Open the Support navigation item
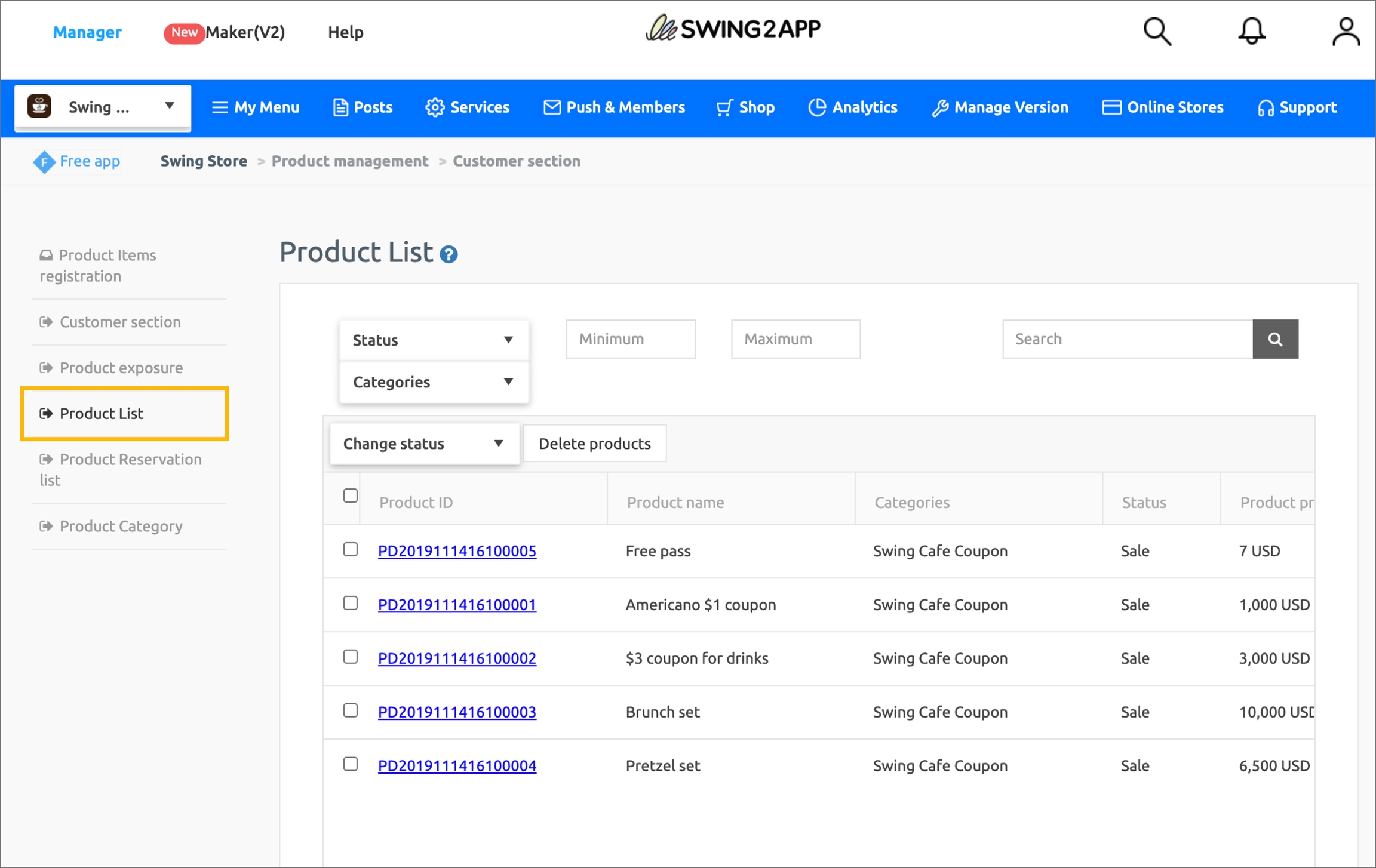Image resolution: width=1376 pixels, height=868 pixels. (x=1297, y=107)
